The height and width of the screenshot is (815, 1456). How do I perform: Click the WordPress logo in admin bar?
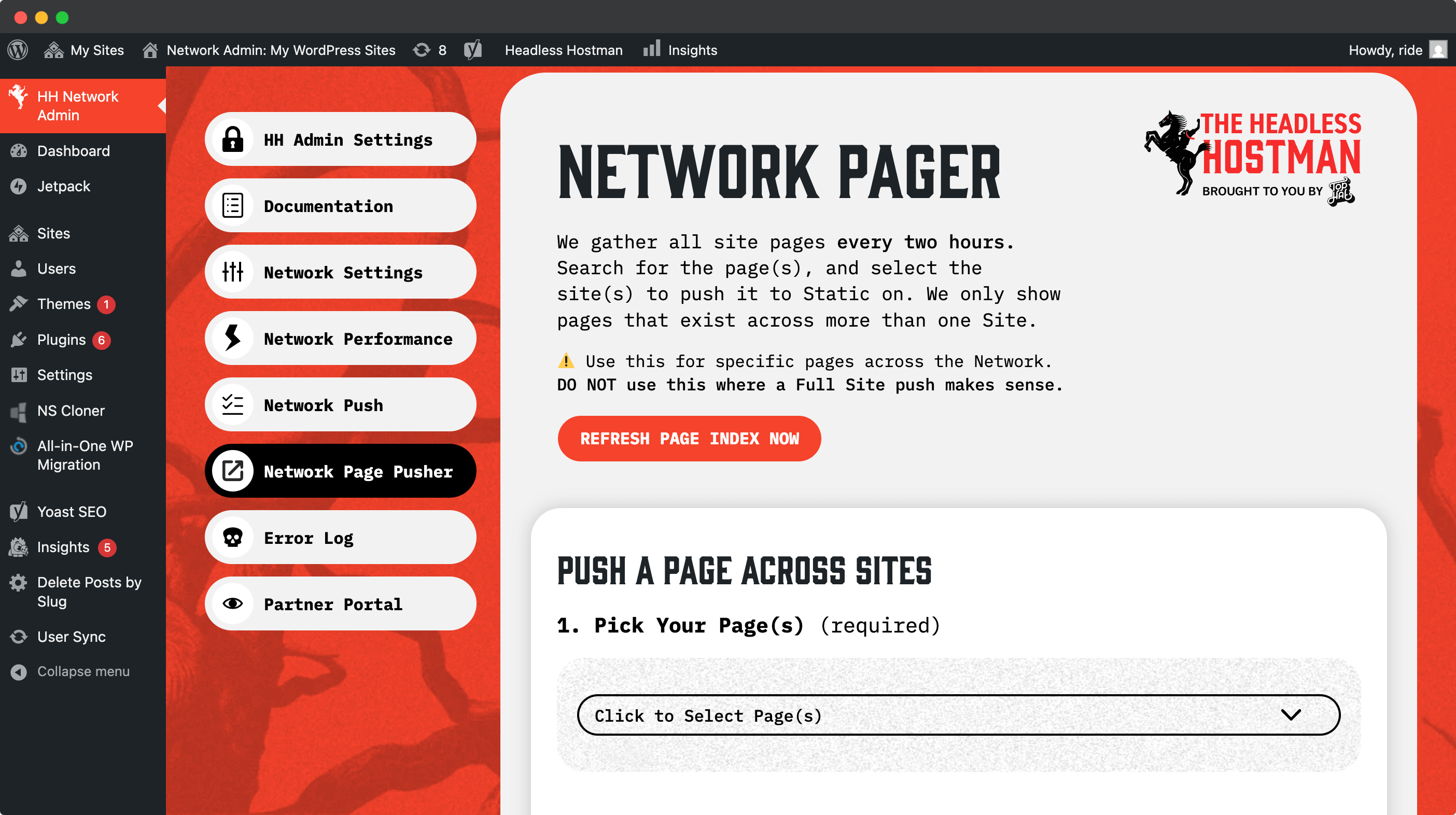pos(18,50)
